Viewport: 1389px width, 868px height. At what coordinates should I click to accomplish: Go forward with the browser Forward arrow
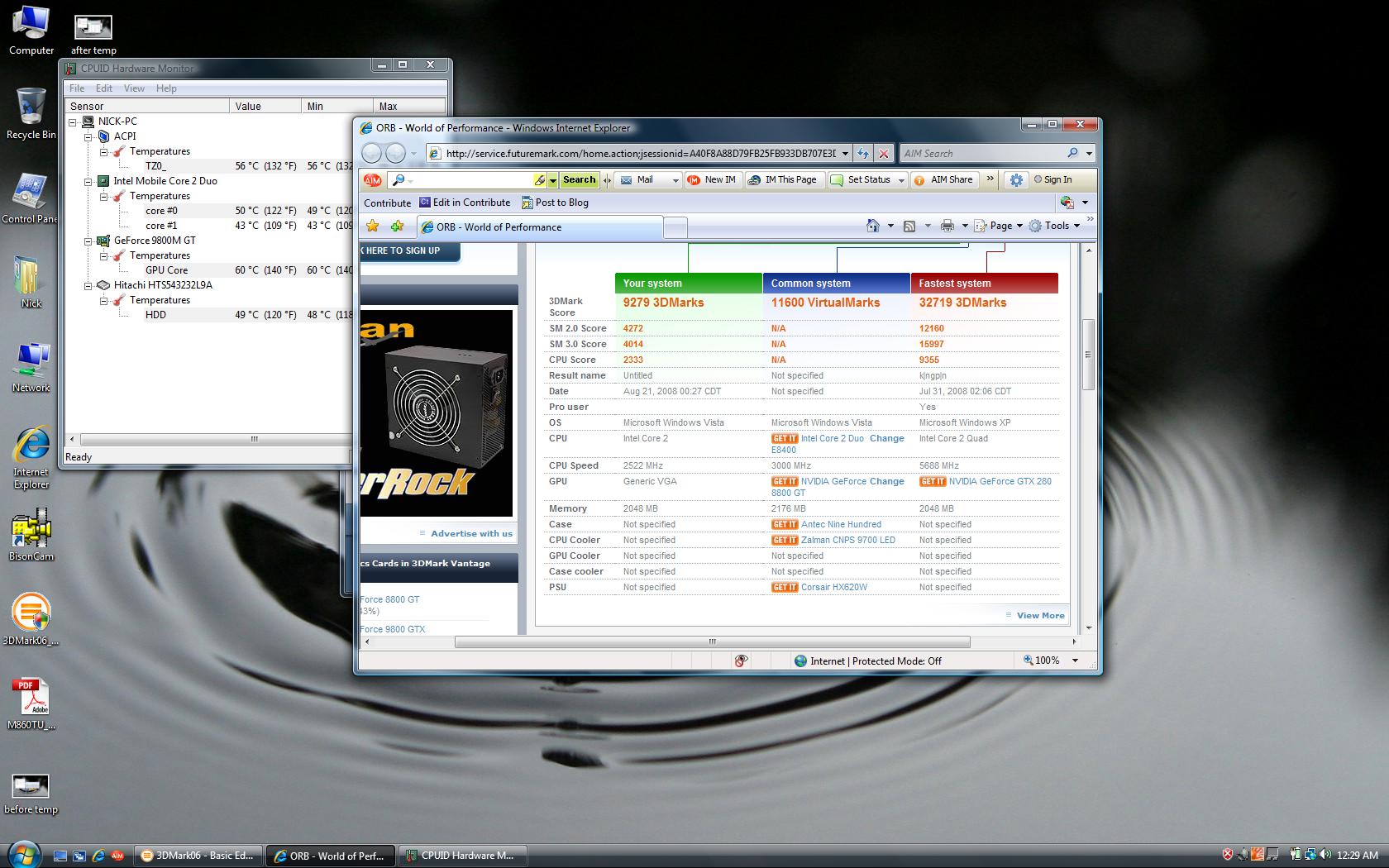tap(396, 153)
